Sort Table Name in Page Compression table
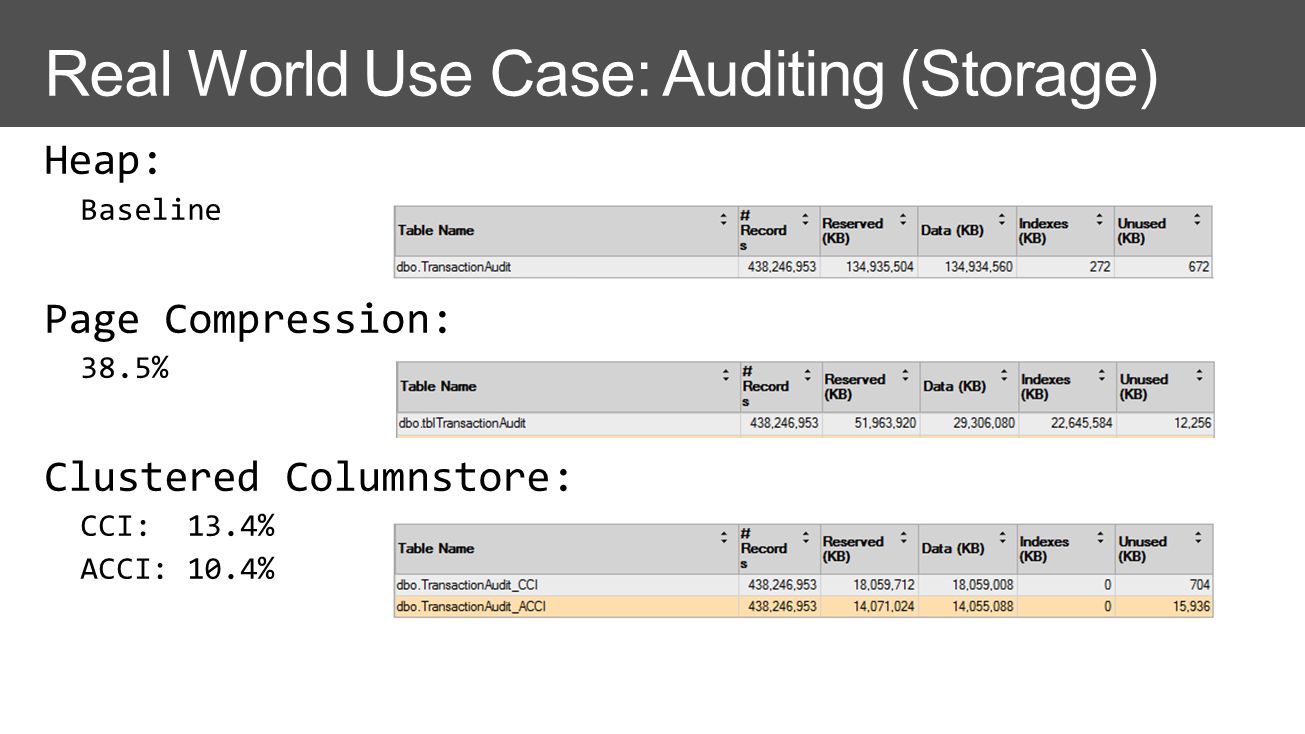 pyautogui.click(x=726, y=375)
